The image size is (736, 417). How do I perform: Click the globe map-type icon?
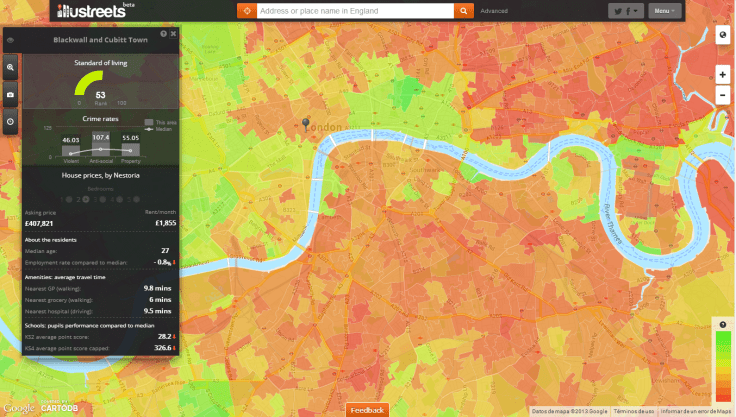[722, 36]
